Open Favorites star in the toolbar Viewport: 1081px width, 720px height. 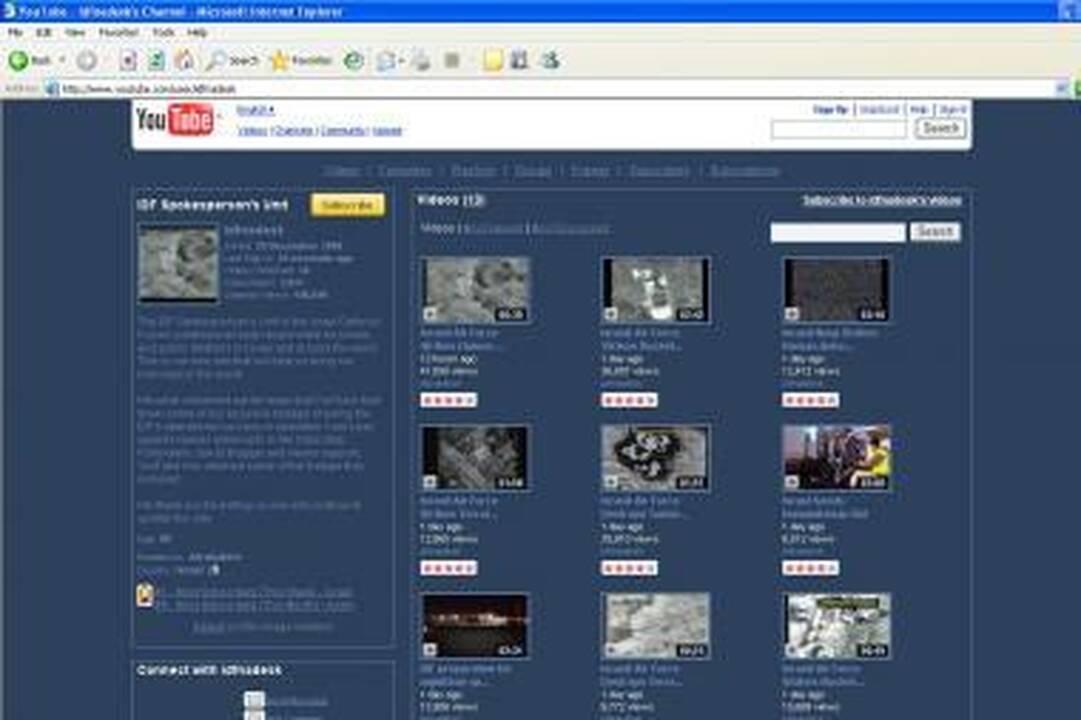tap(301, 61)
